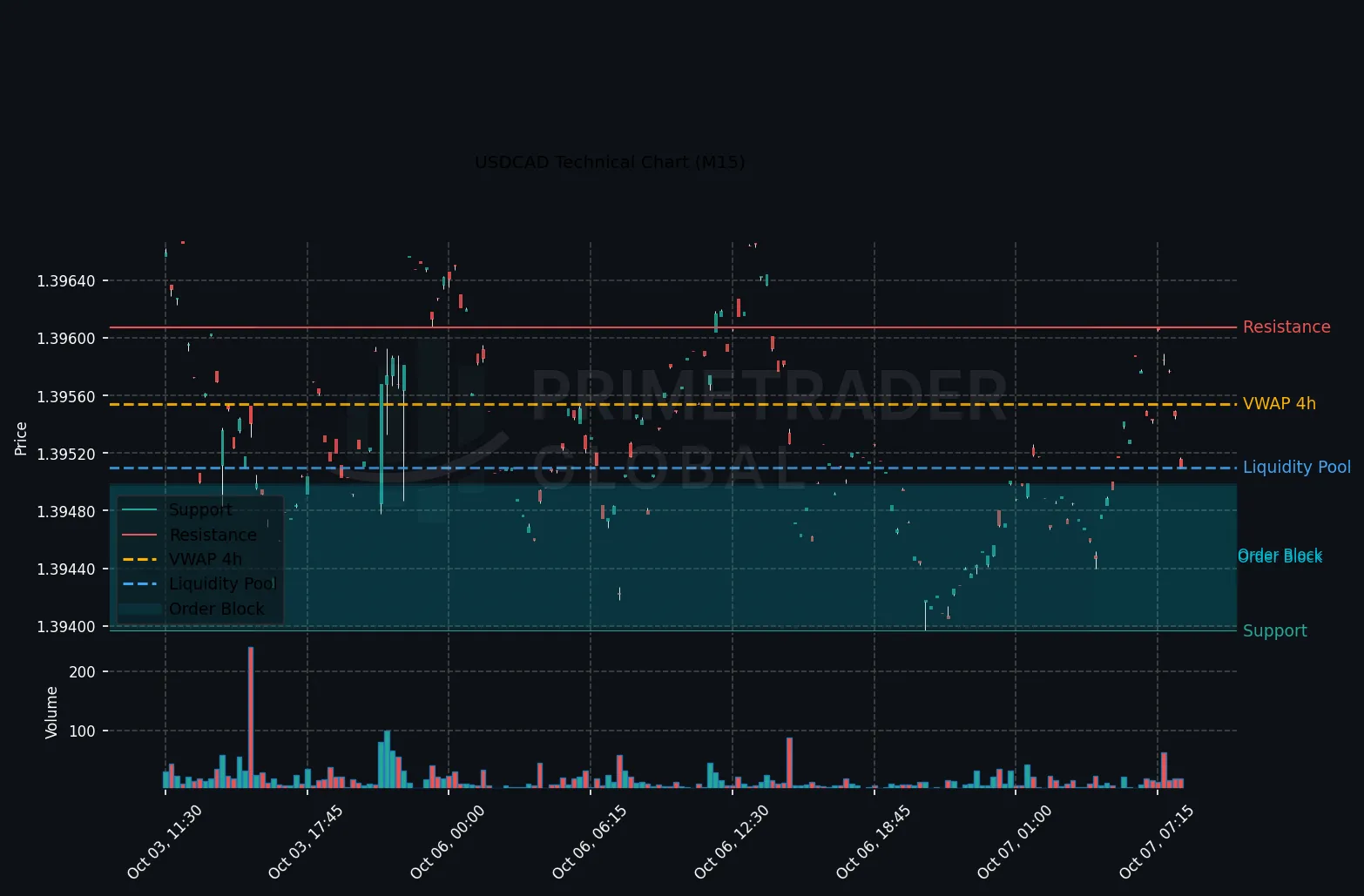Select the Support label right of chart
The height and width of the screenshot is (896, 1364).
(1275, 631)
